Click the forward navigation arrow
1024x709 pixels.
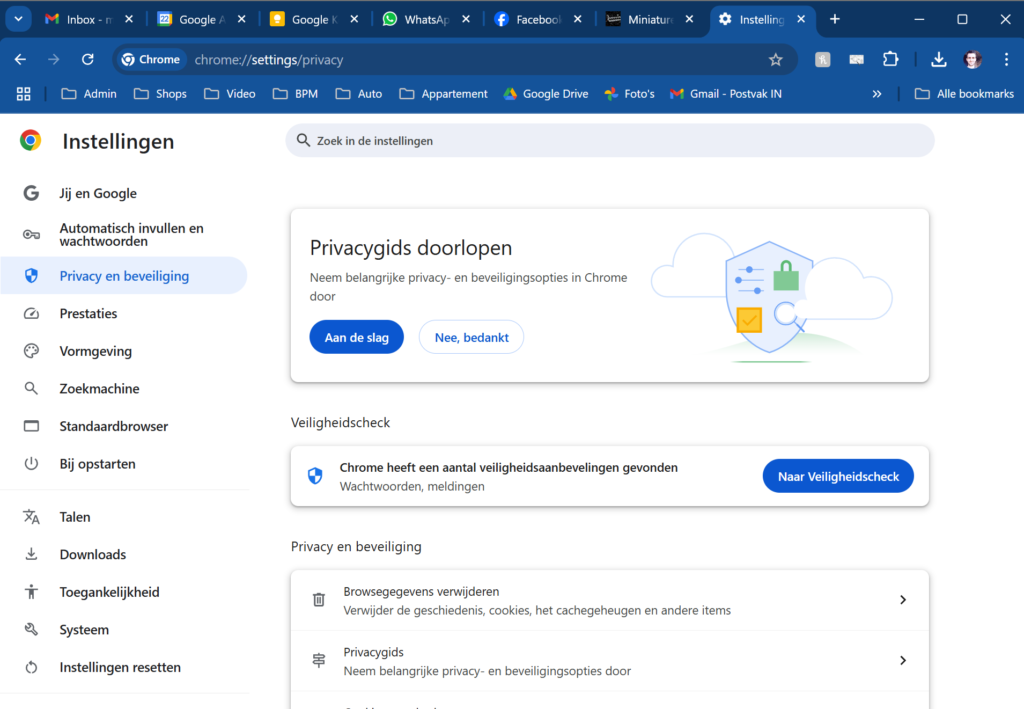tap(54, 59)
